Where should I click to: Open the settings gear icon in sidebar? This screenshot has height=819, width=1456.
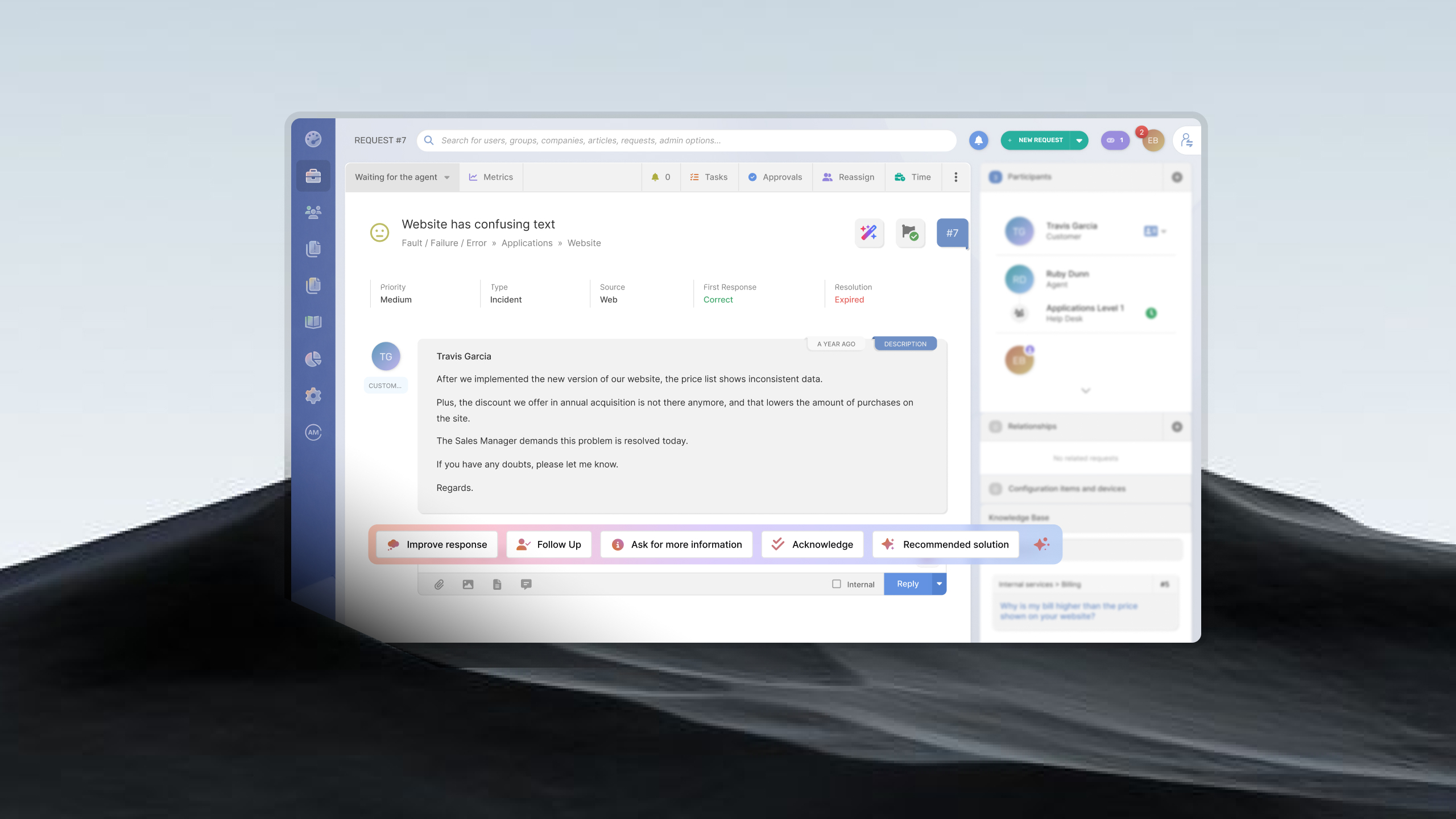313,395
